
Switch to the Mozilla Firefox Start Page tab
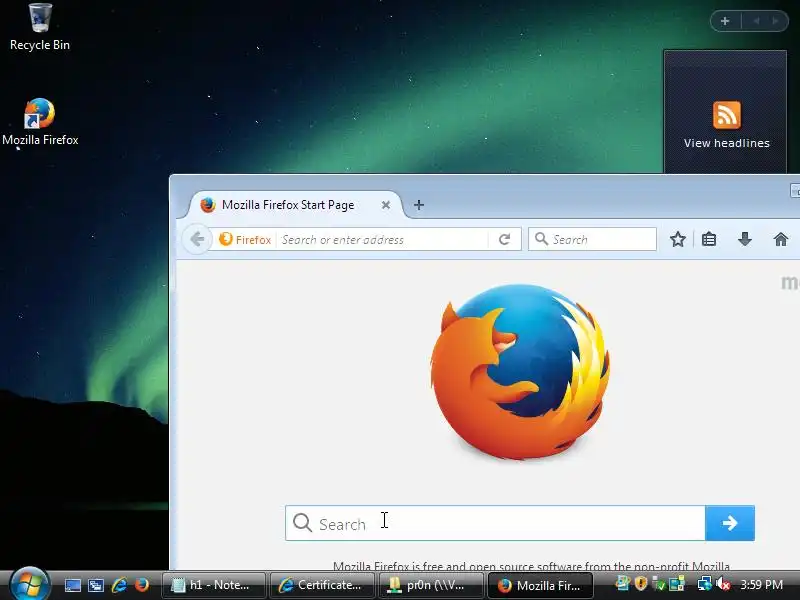(288, 205)
